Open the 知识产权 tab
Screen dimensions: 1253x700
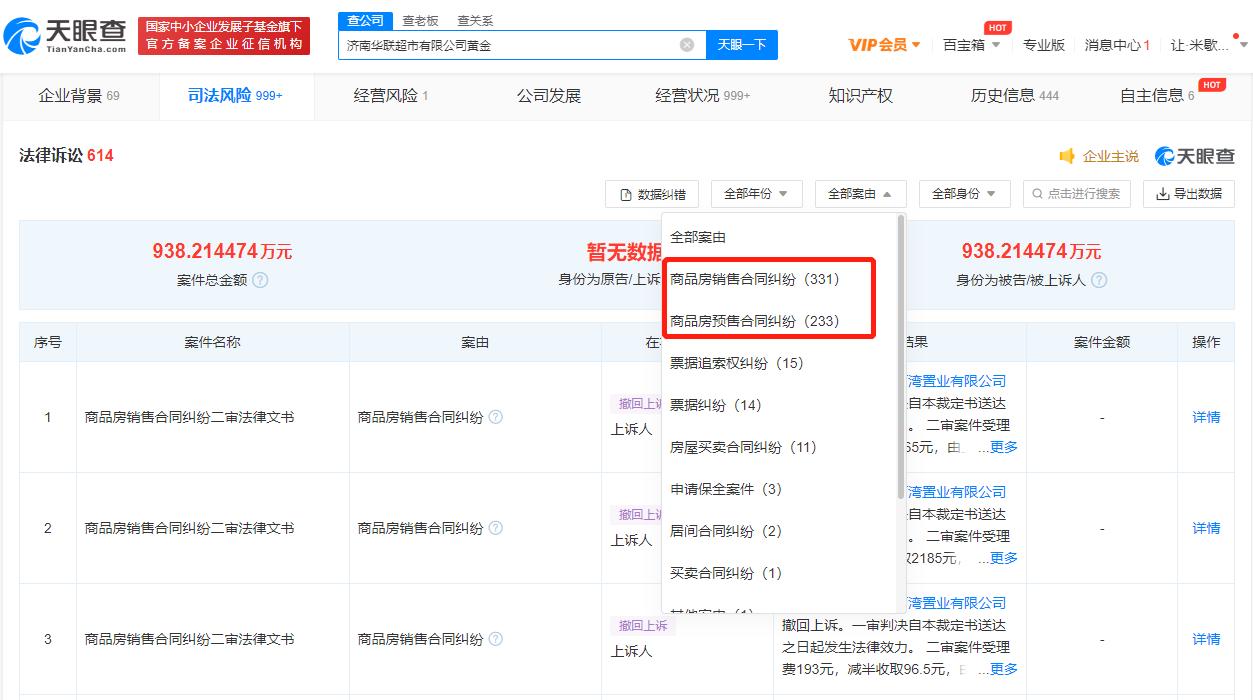click(x=860, y=96)
